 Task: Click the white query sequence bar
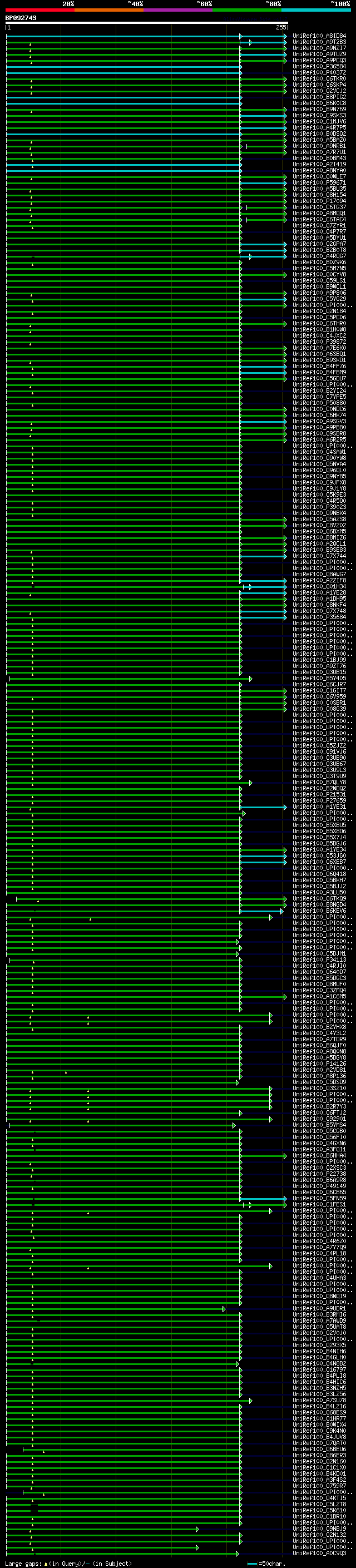tap(147, 23)
